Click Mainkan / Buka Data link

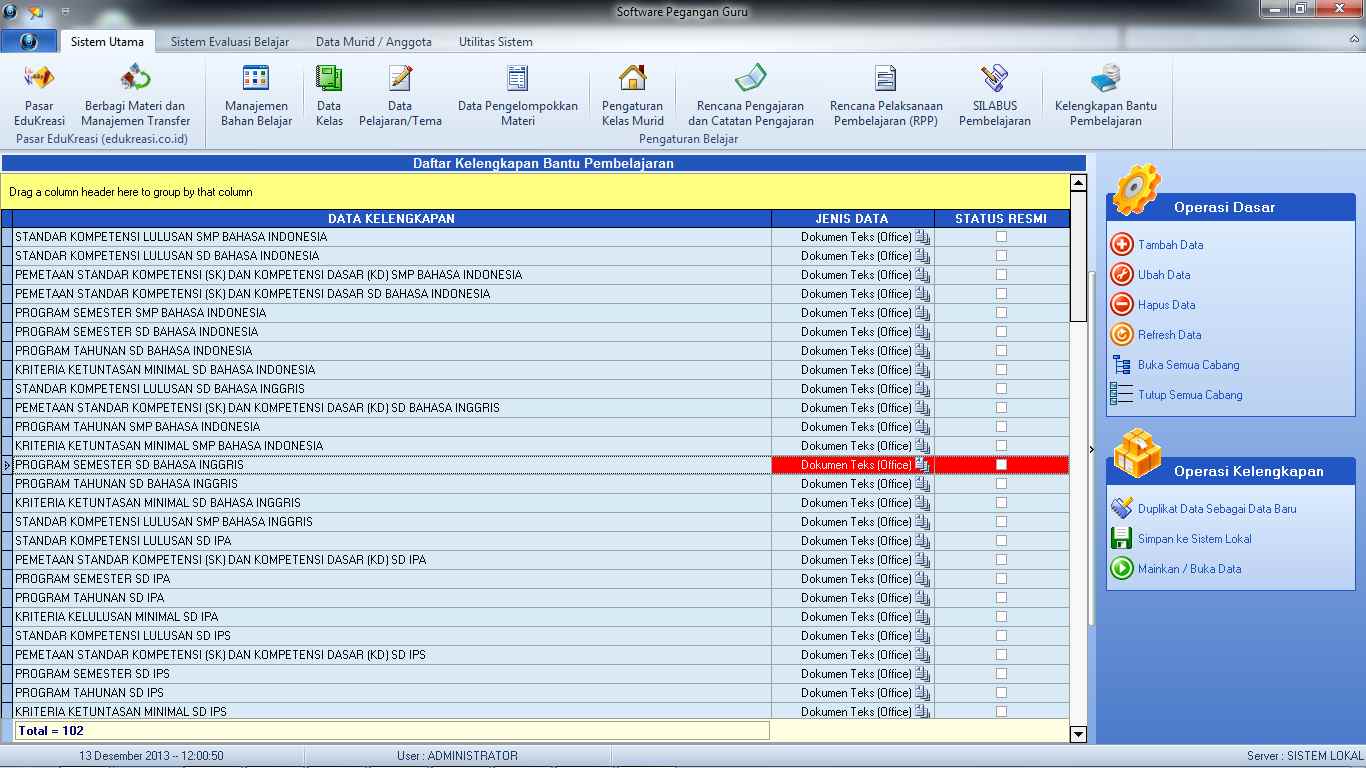click(1189, 569)
